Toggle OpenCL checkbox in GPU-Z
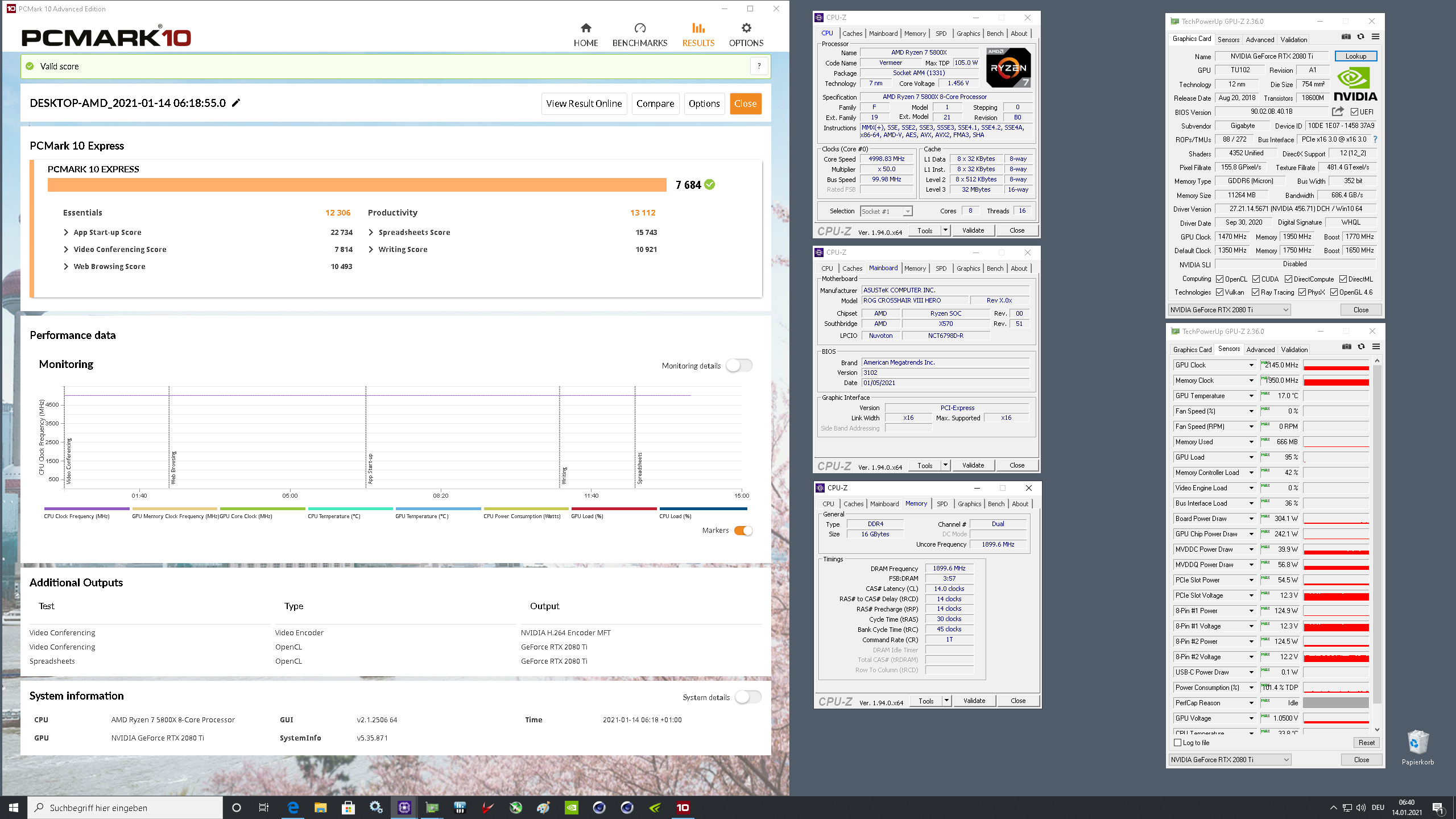 point(1219,279)
